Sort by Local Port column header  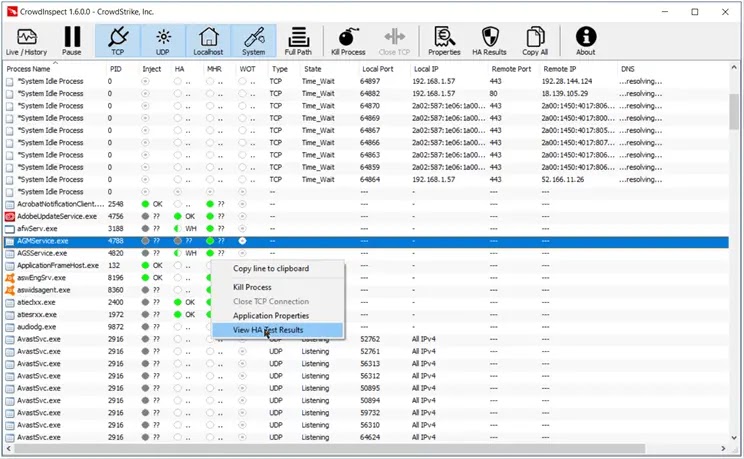click(378, 69)
